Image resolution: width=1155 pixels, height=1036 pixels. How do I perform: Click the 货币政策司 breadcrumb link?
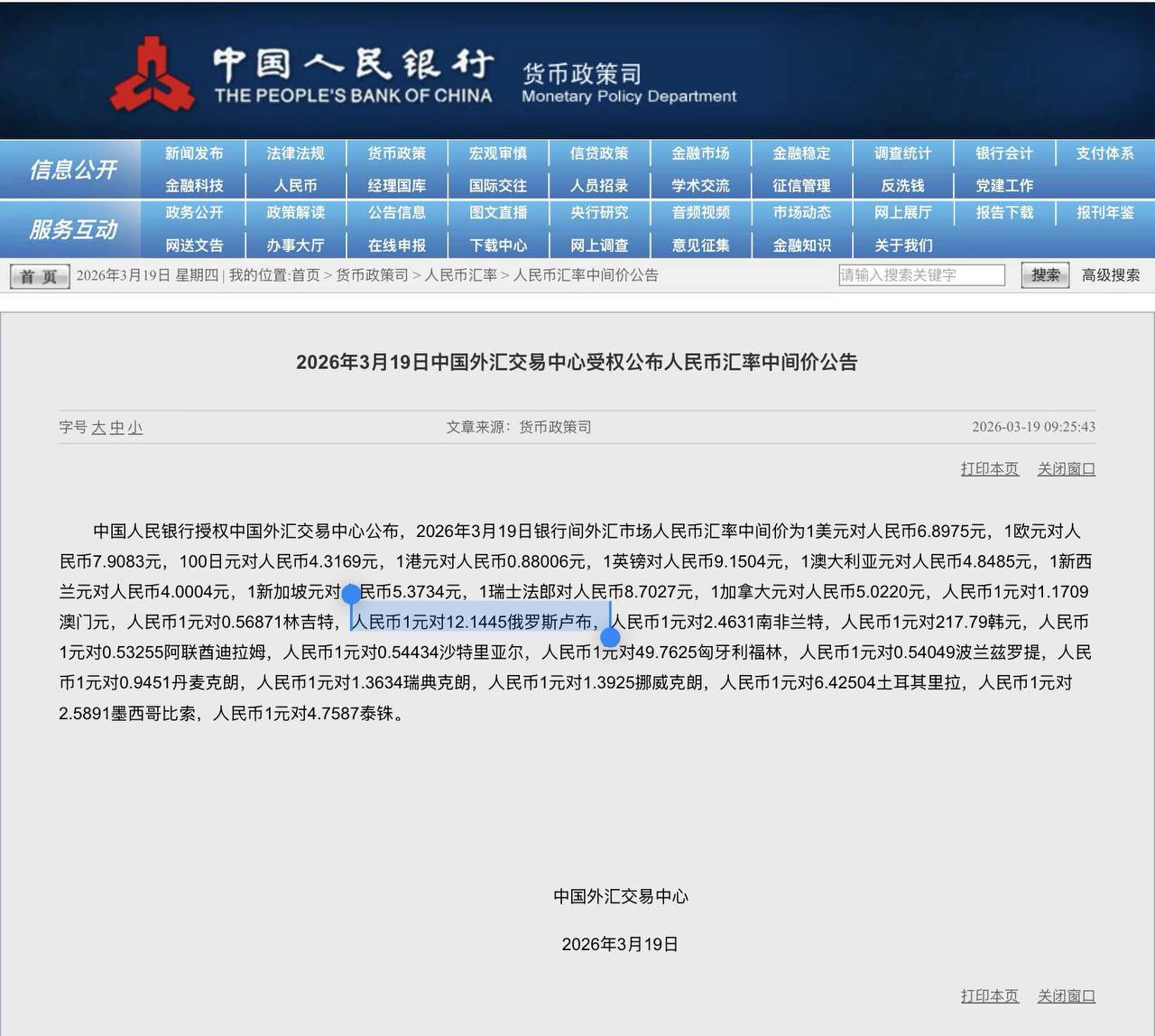372,275
